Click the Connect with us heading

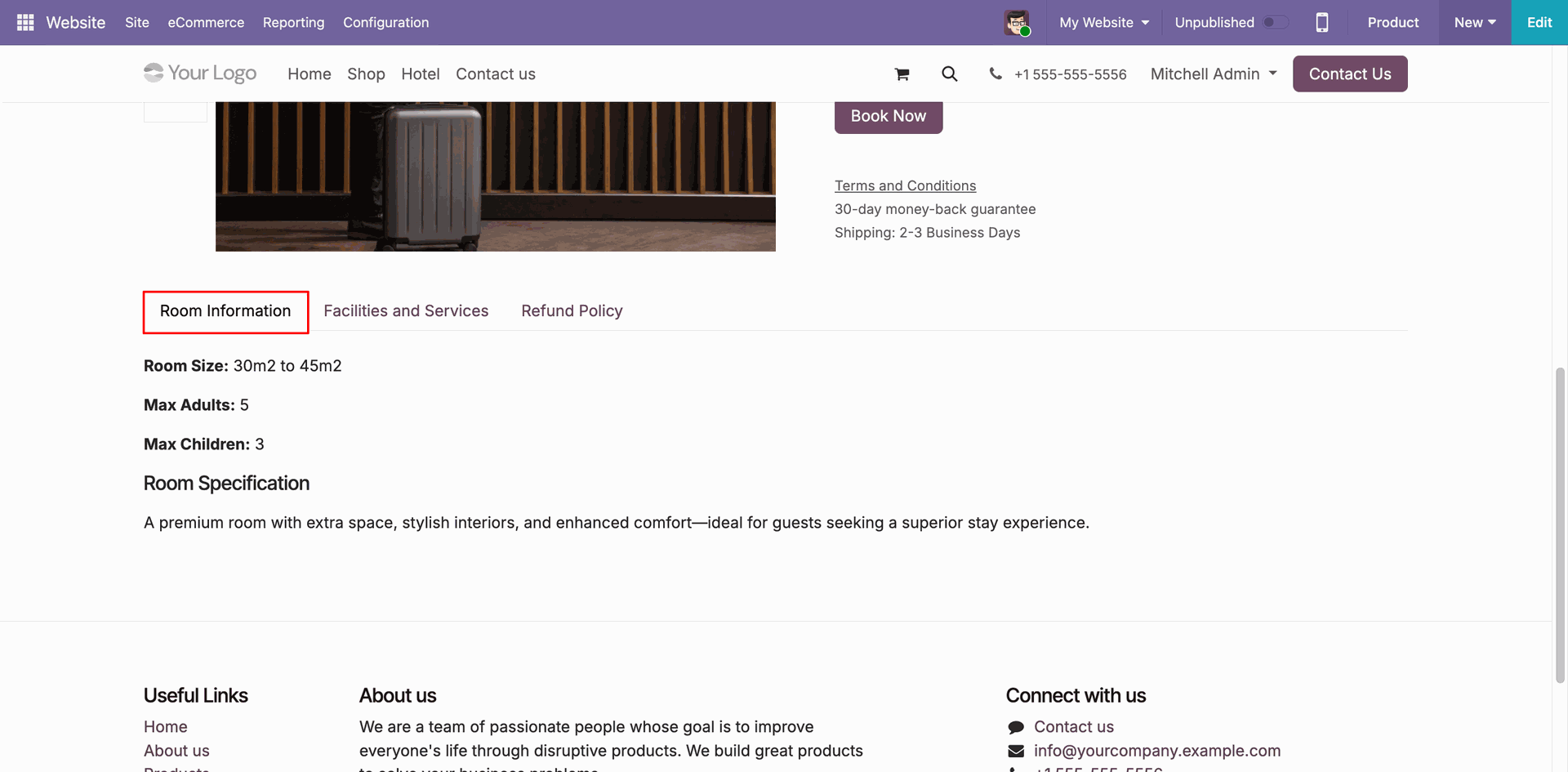coord(1076,696)
